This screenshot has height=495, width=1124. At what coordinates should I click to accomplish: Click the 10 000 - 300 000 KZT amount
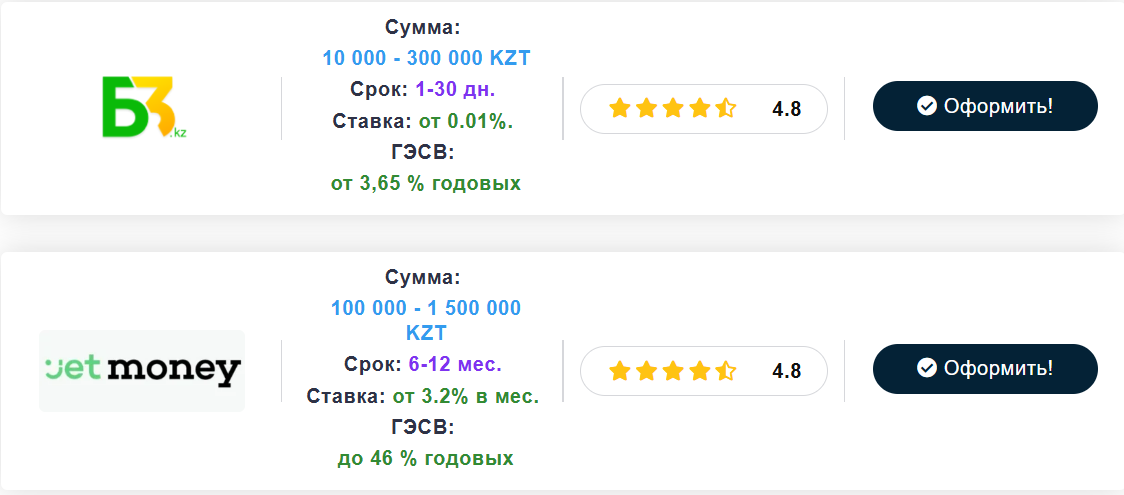427,58
